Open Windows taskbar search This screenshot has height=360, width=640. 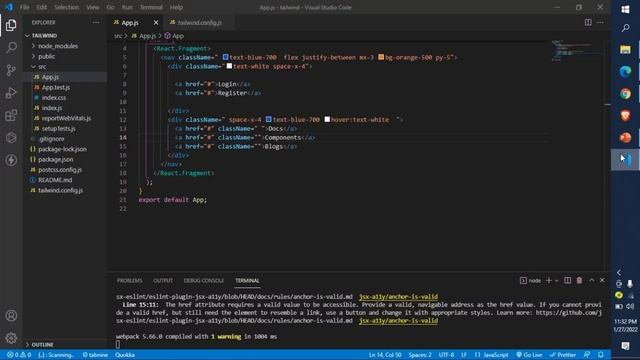point(625,28)
